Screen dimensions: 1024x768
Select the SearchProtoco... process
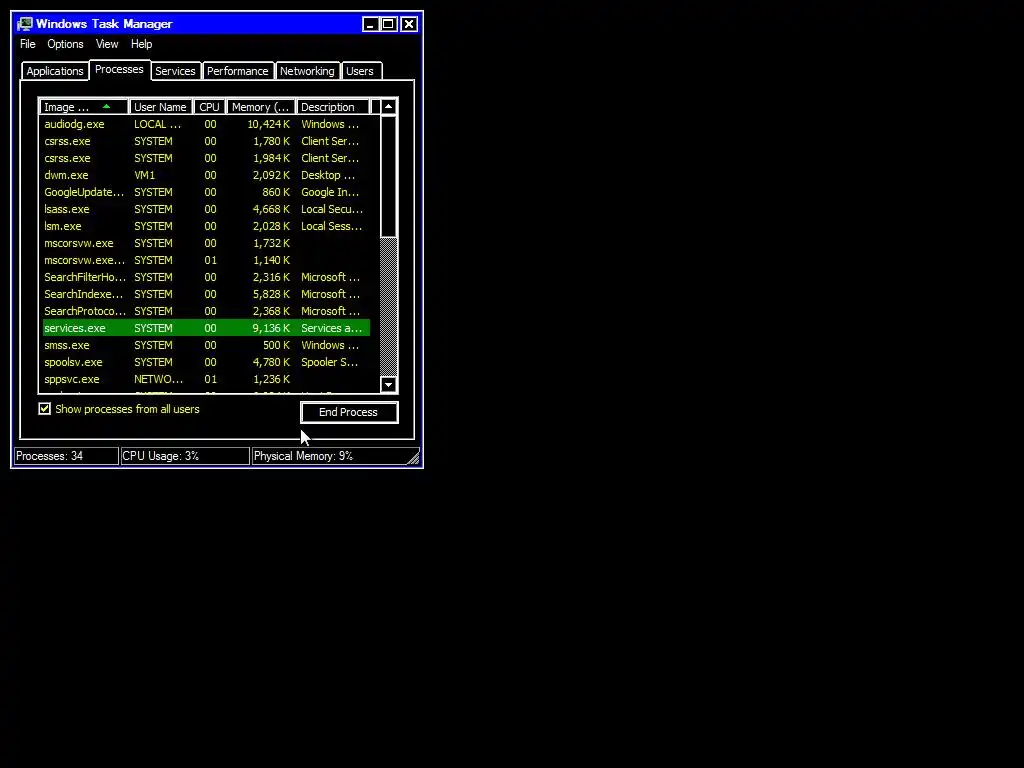(x=206, y=311)
